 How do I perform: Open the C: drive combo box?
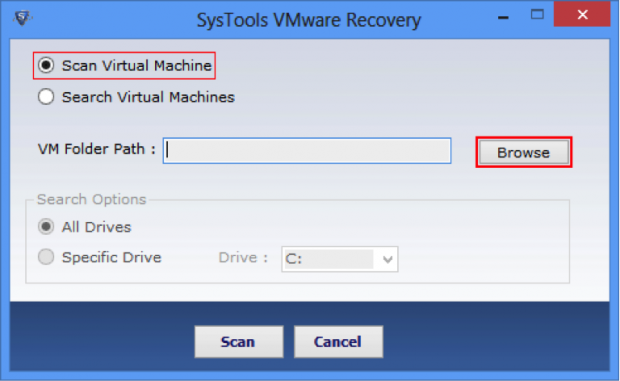pyautogui.click(x=340, y=259)
